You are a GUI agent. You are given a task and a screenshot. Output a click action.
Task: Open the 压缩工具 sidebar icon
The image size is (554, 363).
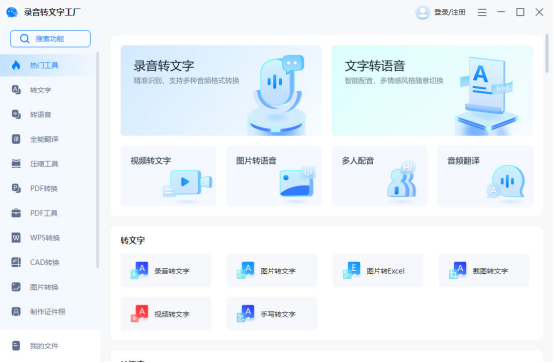(16, 164)
